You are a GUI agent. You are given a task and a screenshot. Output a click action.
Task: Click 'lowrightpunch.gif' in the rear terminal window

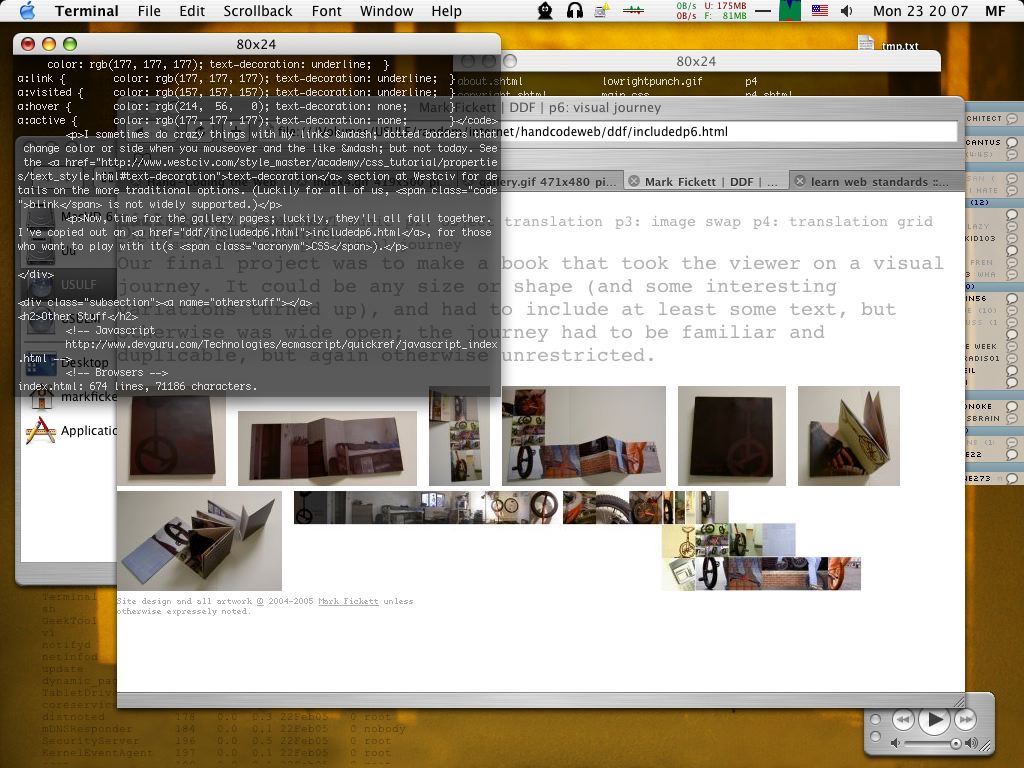click(x=652, y=81)
